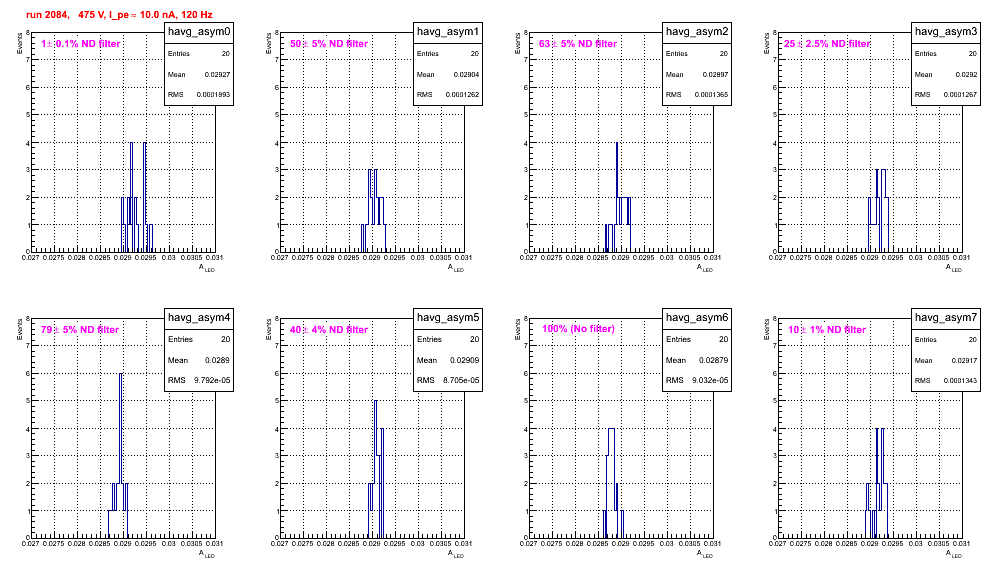This screenshot has width=996, height=572.
Task: Click RMS value 0.0001343 in havg_asym7
Action: (x=960, y=381)
